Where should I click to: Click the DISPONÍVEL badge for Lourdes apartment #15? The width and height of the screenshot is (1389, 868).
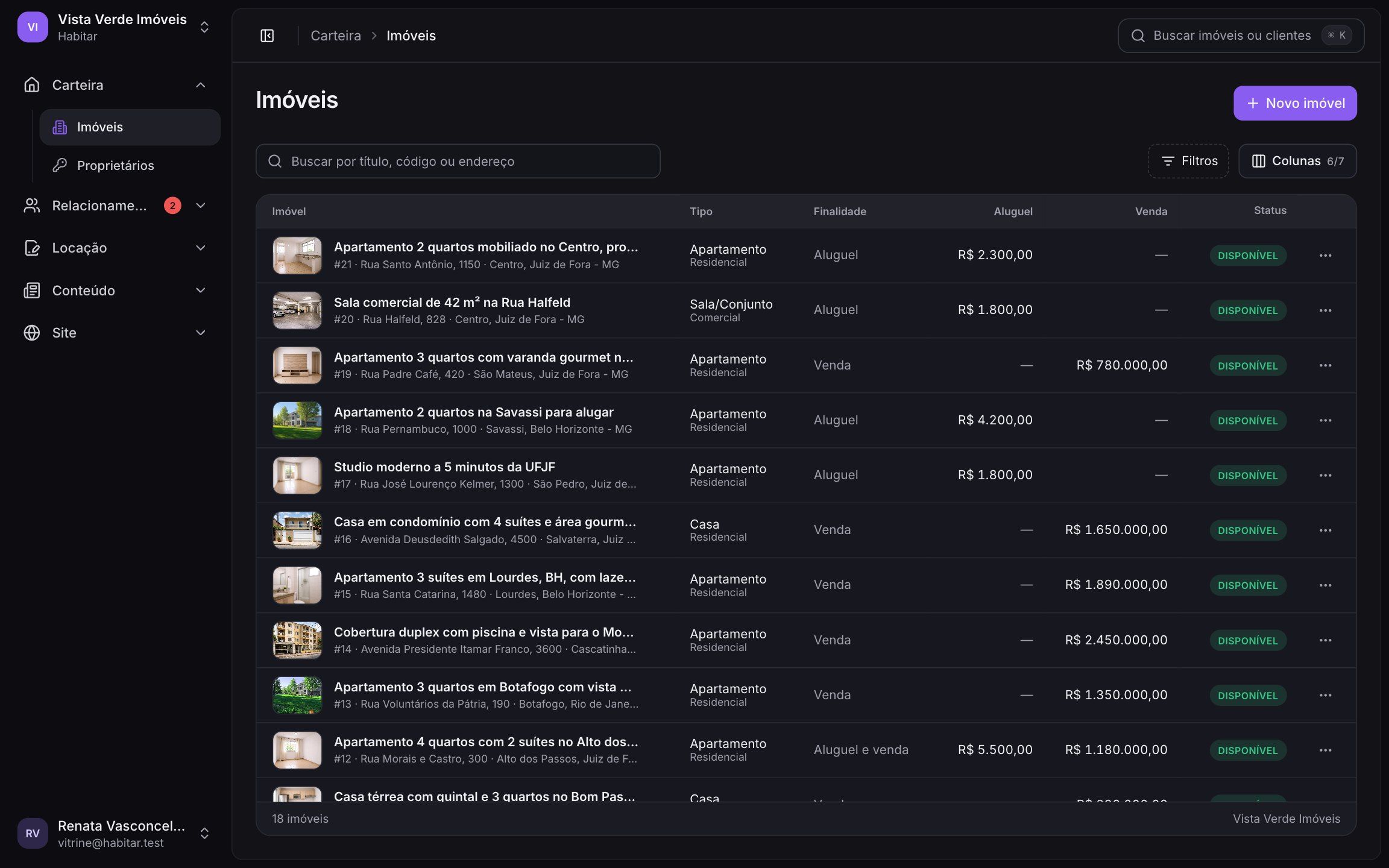tap(1248, 585)
